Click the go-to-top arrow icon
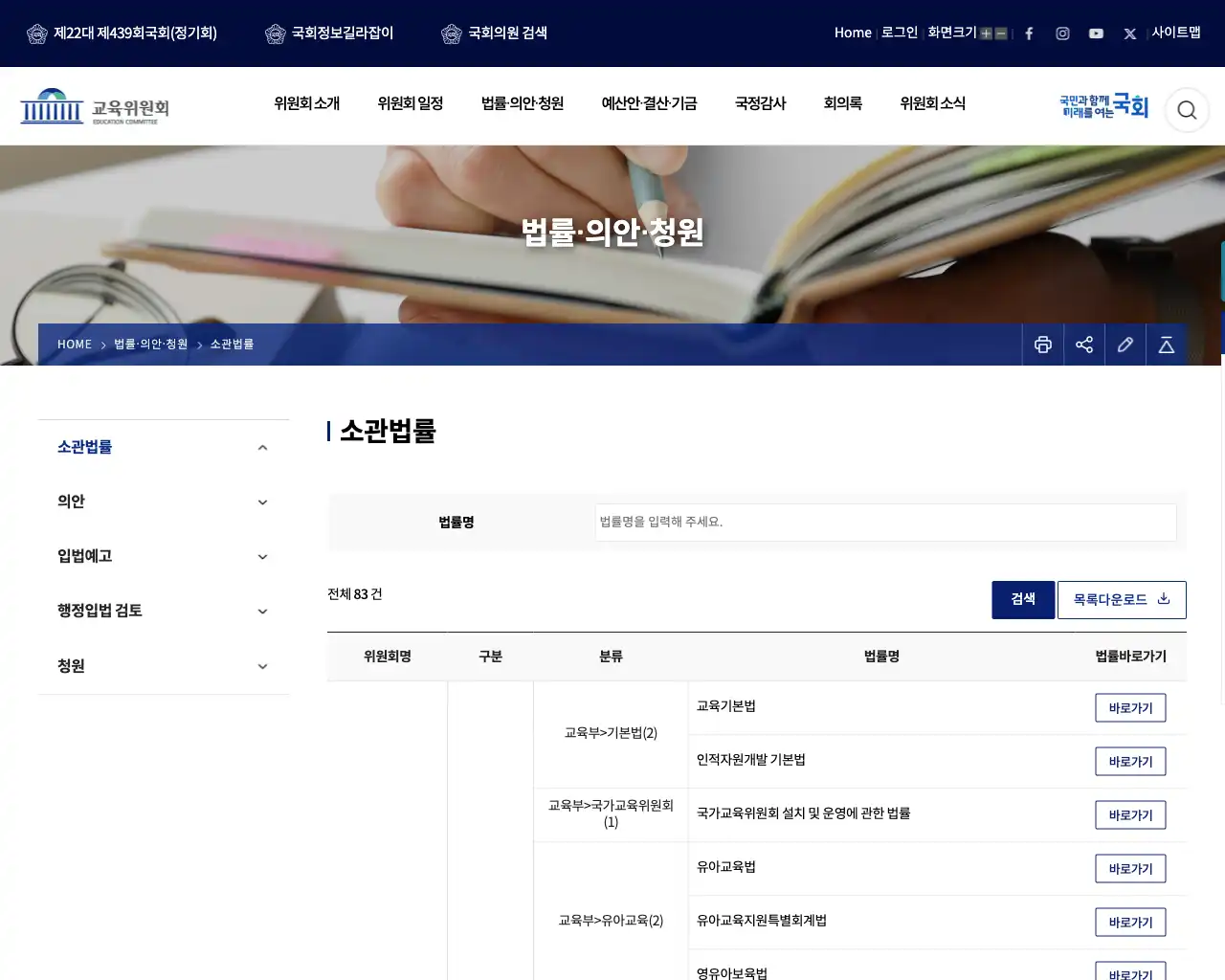This screenshot has width=1225, height=980. pyautogui.click(x=1167, y=345)
